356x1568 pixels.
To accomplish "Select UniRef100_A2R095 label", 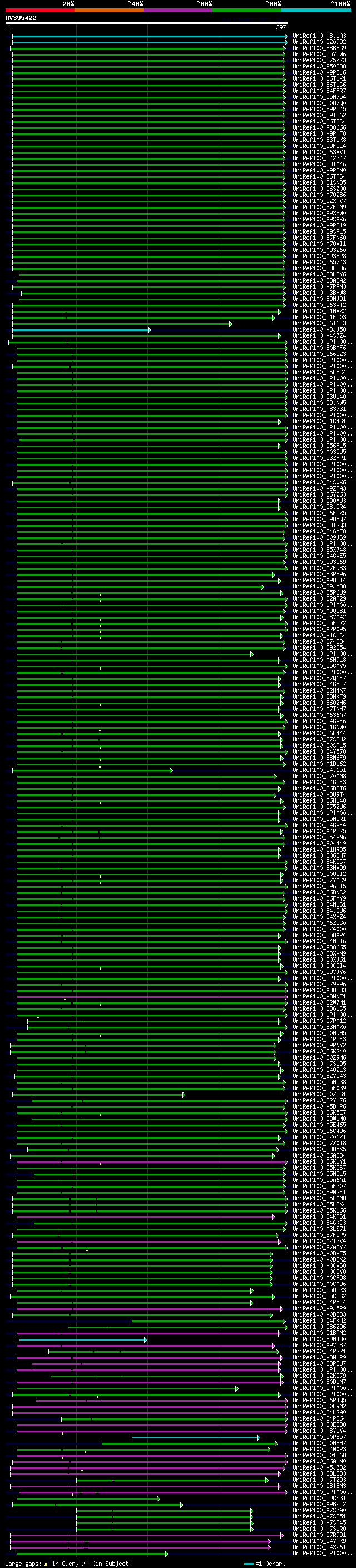I will (319, 630).
